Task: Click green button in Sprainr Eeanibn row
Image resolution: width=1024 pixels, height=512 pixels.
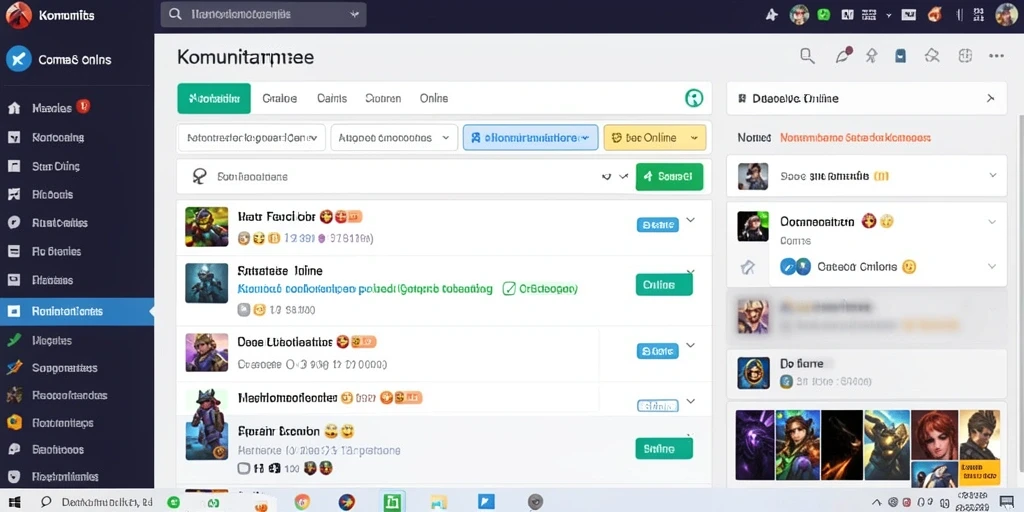Action: tap(664, 449)
